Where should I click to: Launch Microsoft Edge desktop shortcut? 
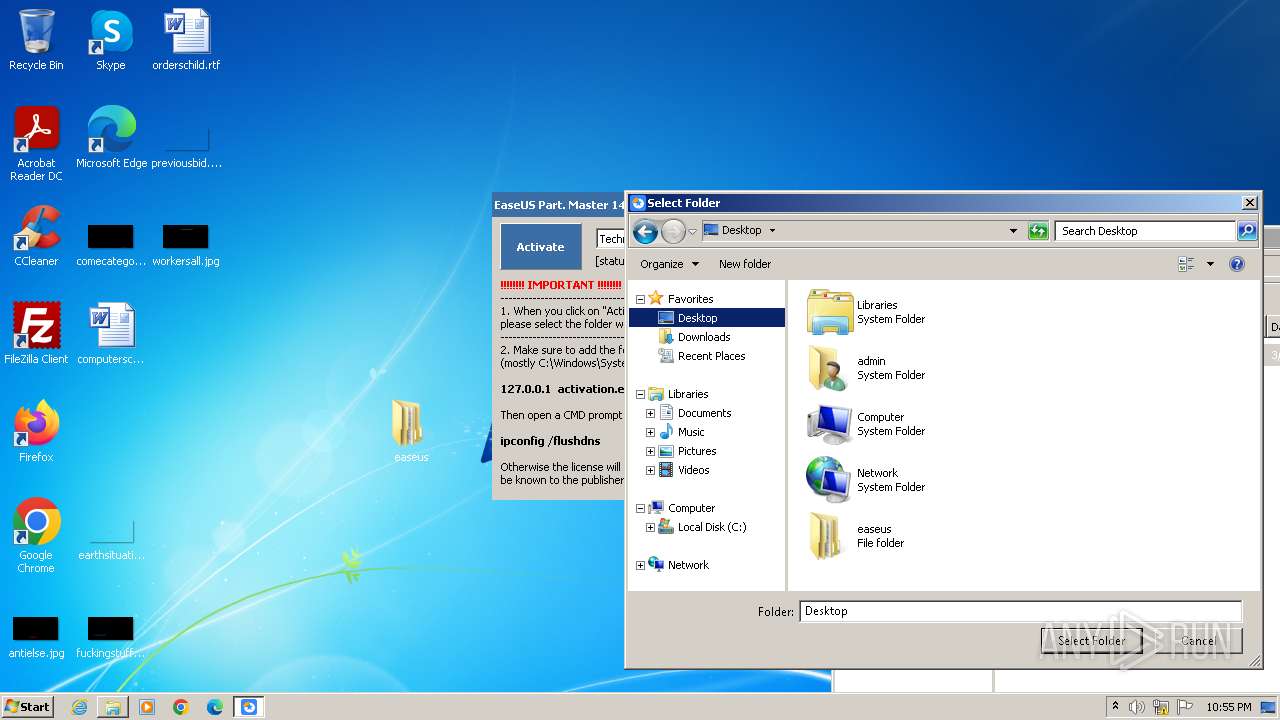pyautogui.click(x=111, y=138)
